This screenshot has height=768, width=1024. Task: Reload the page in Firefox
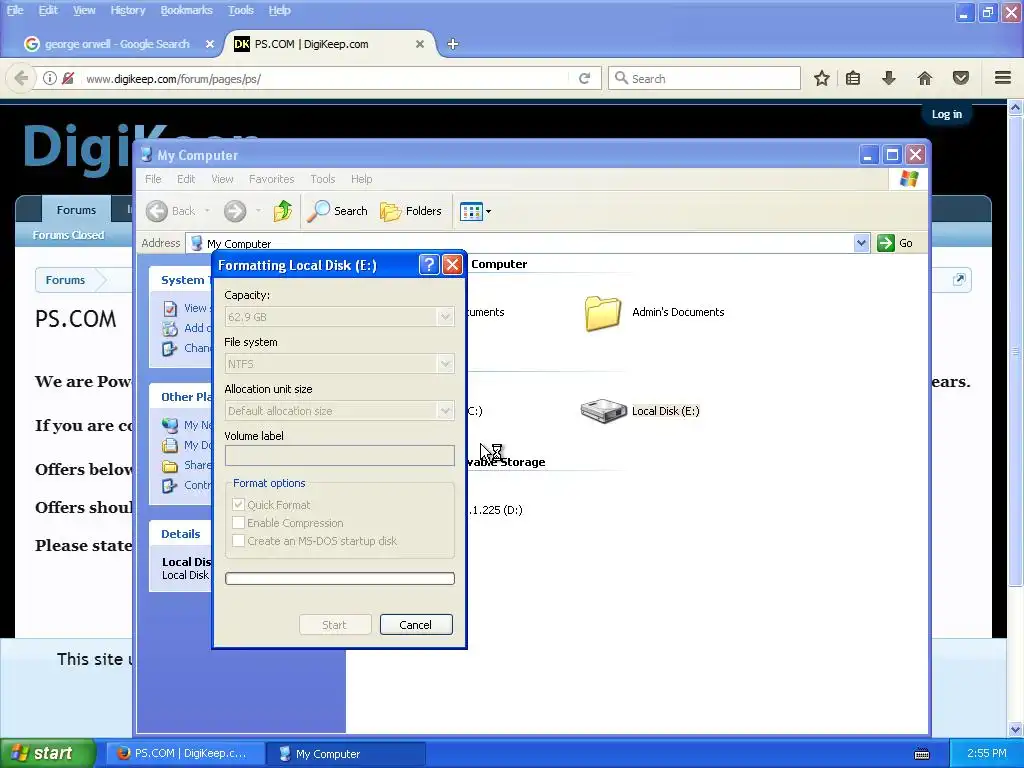(x=584, y=78)
